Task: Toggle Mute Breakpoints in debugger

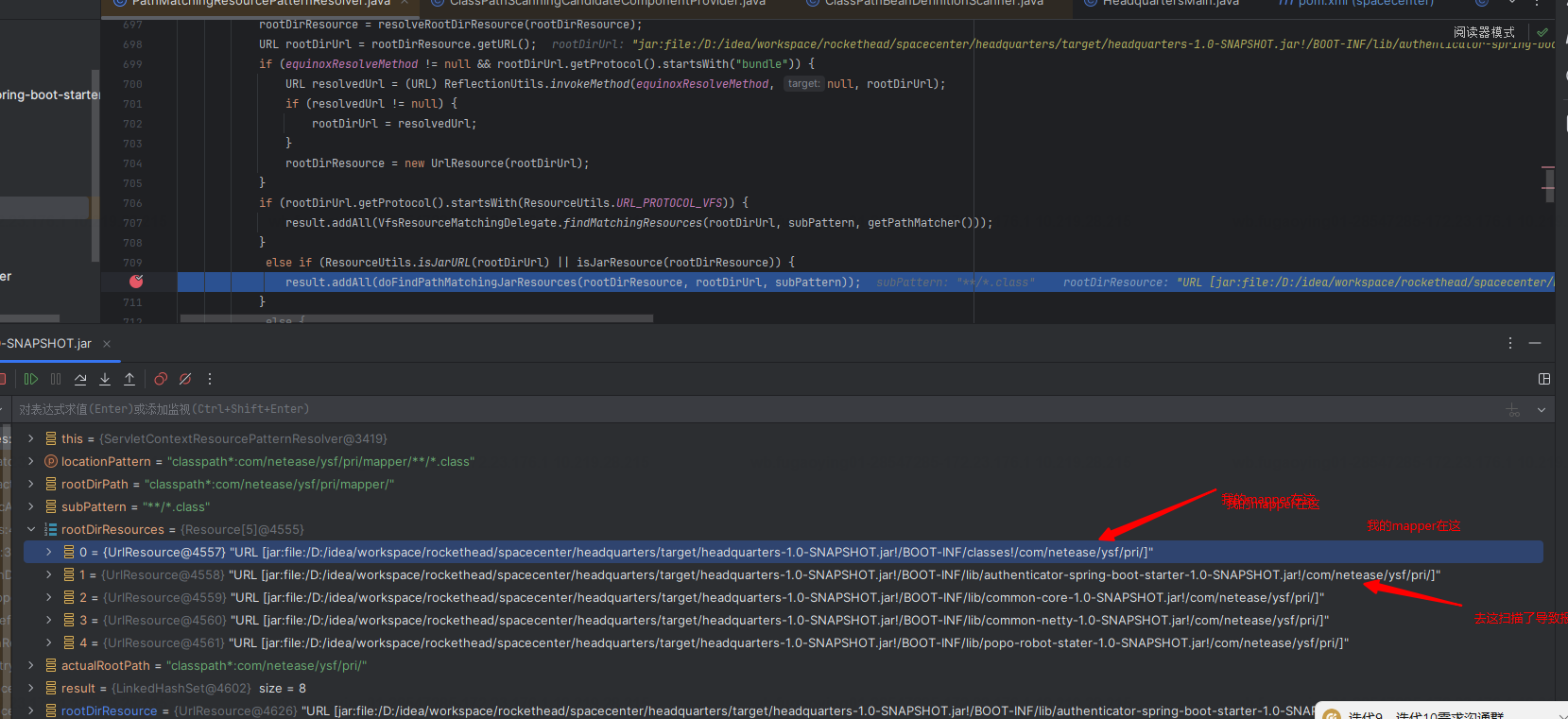Action: coord(185,379)
